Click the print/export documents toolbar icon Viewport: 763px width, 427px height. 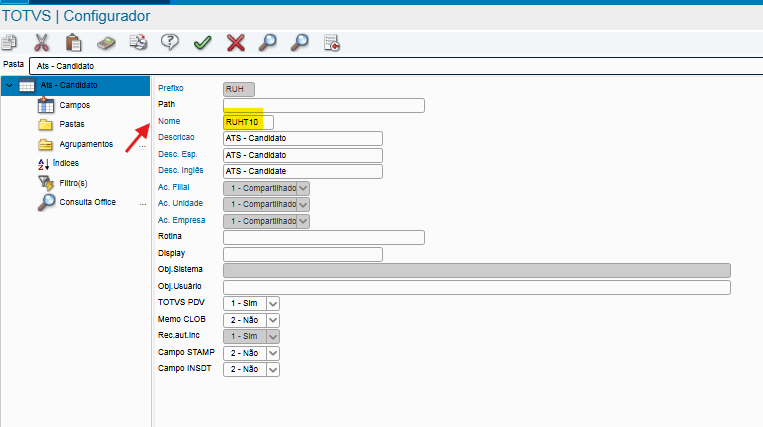[138, 43]
